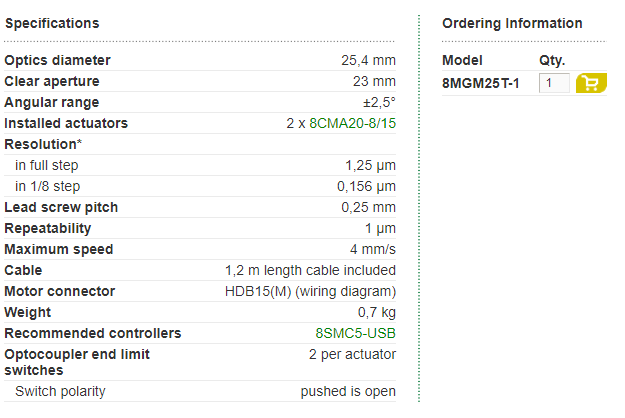625x418 pixels.
Task: Click the Optocoupler end limit switches label
Action: tap(77, 362)
